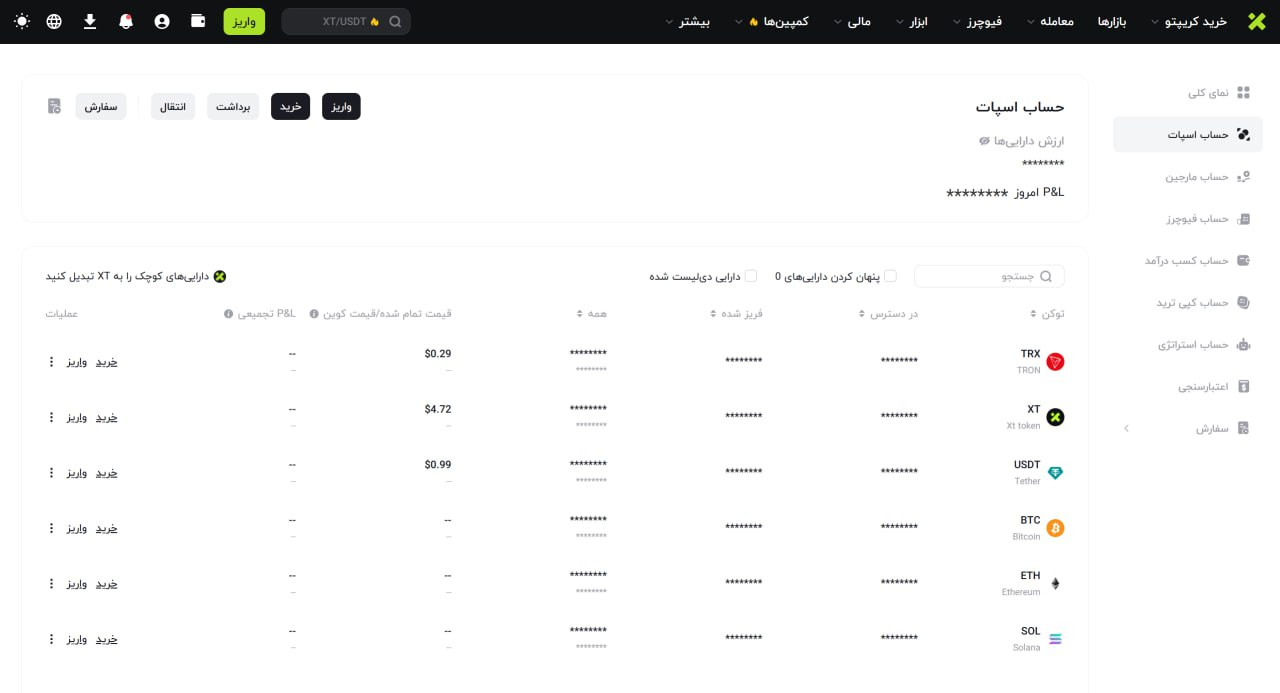The image size is (1280, 693).
Task: Click the برداشت withdrawal button
Action: click(233, 106)
